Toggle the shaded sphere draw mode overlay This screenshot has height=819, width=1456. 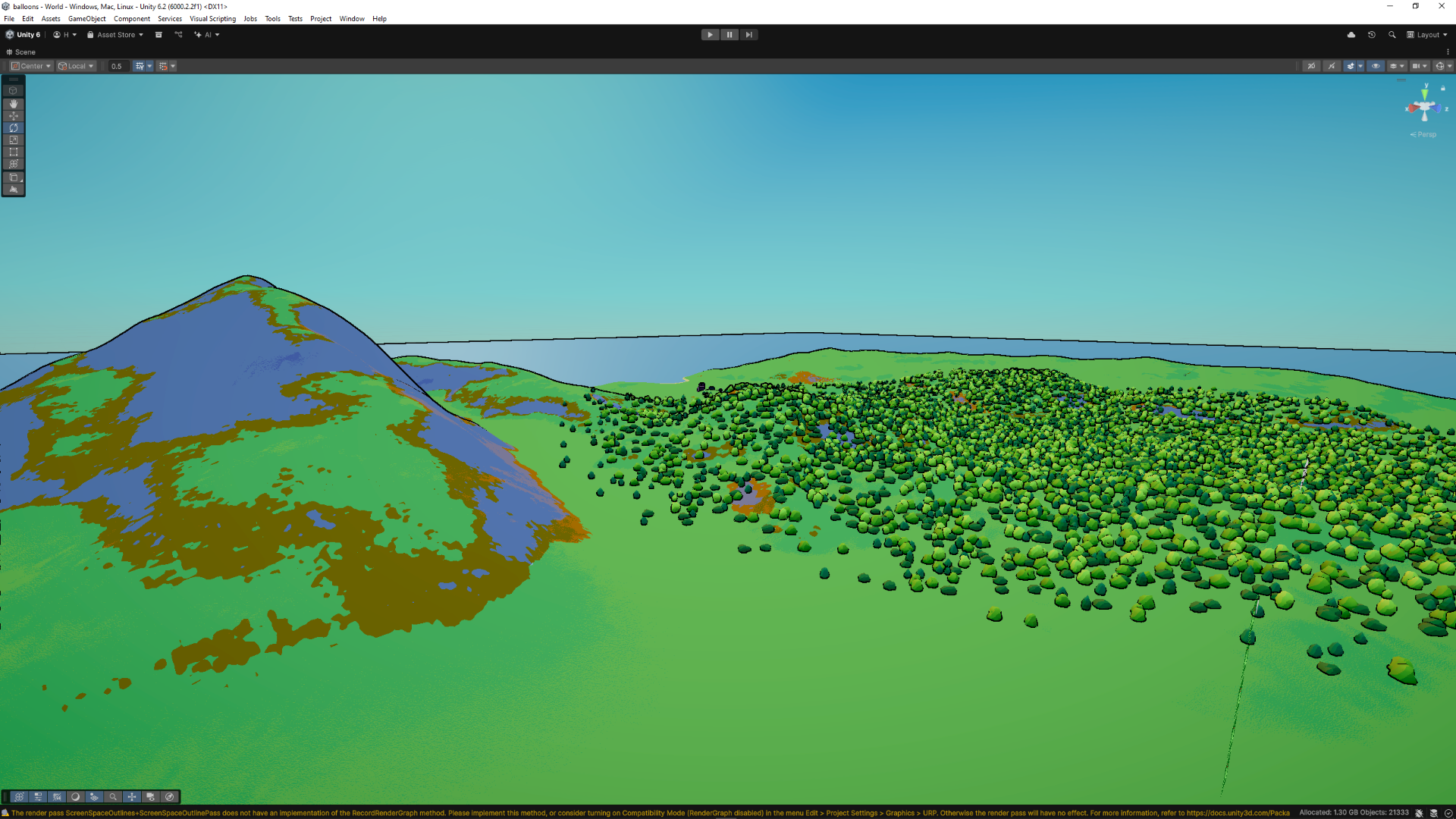coord(76,797)
